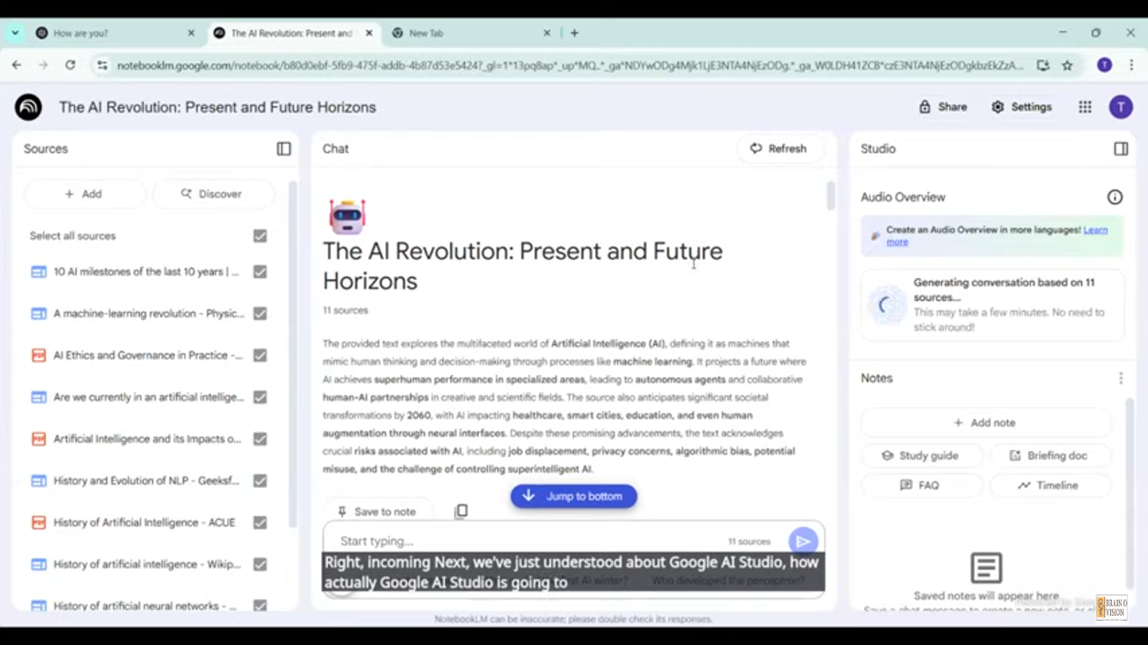Click the chat Refresh button
Screen dimensions: 1148x645
click(778, 149)
